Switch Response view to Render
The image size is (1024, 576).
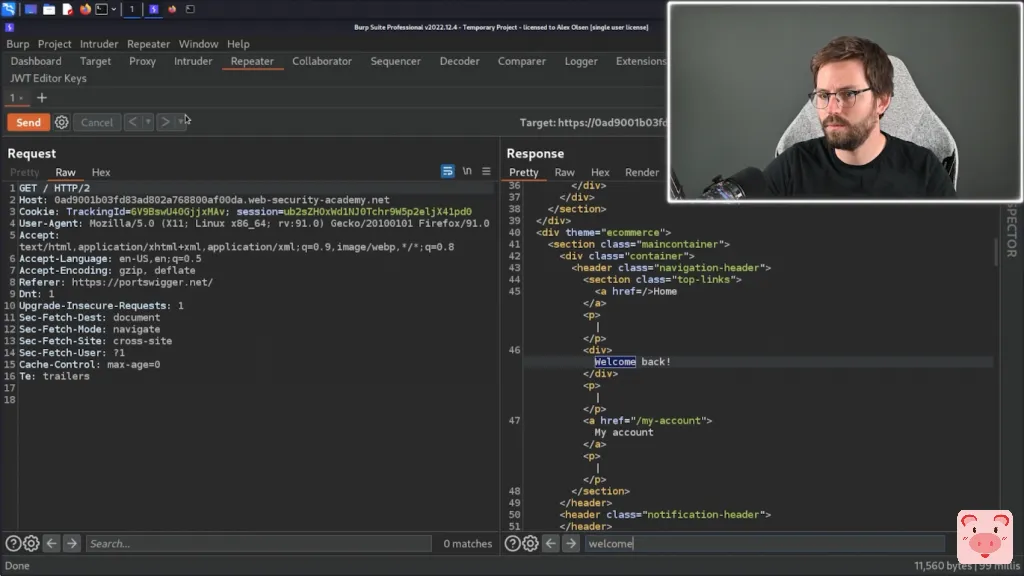tap(641, 173)
